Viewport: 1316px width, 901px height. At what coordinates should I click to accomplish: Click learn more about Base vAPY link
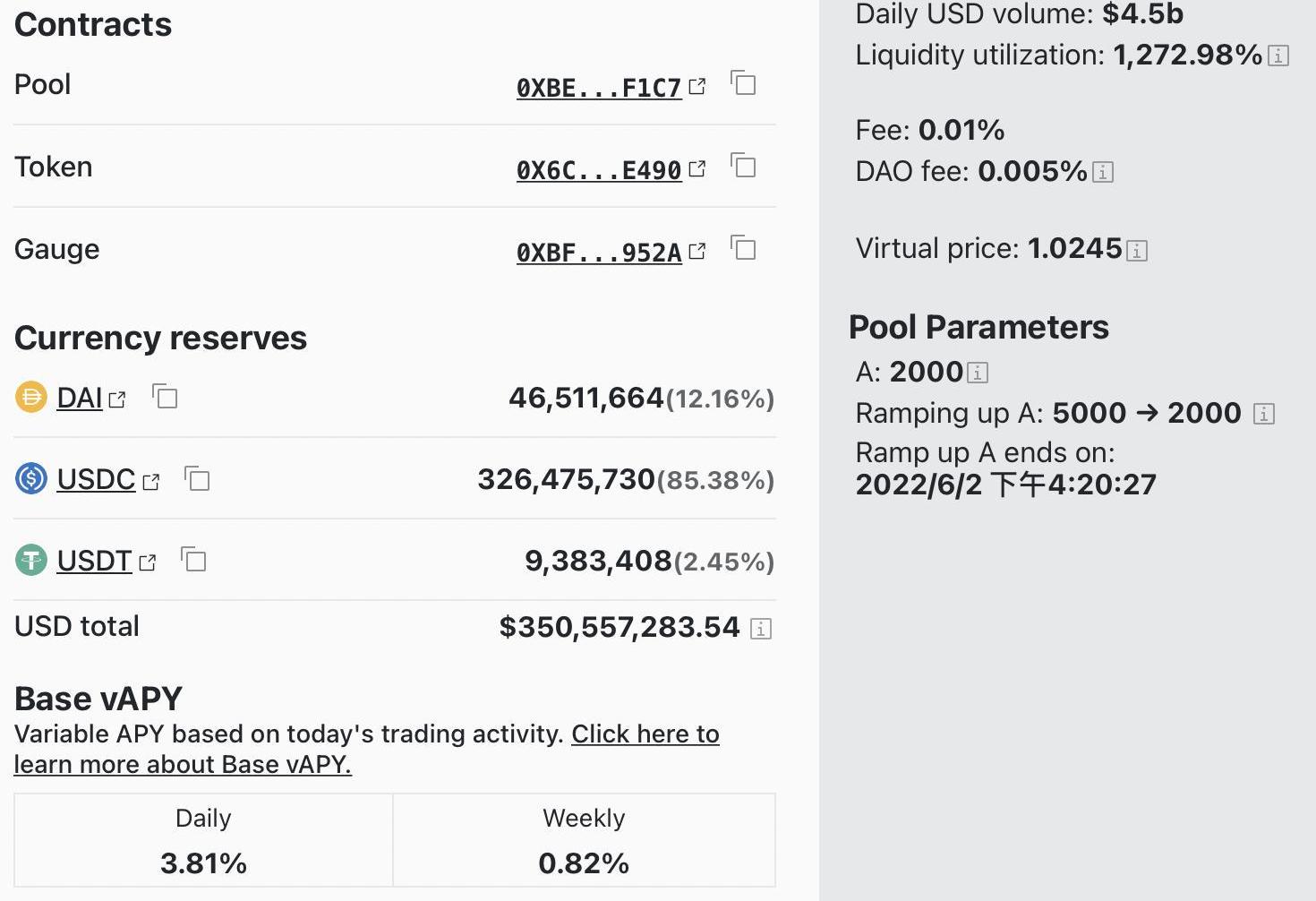coord(183,764)
